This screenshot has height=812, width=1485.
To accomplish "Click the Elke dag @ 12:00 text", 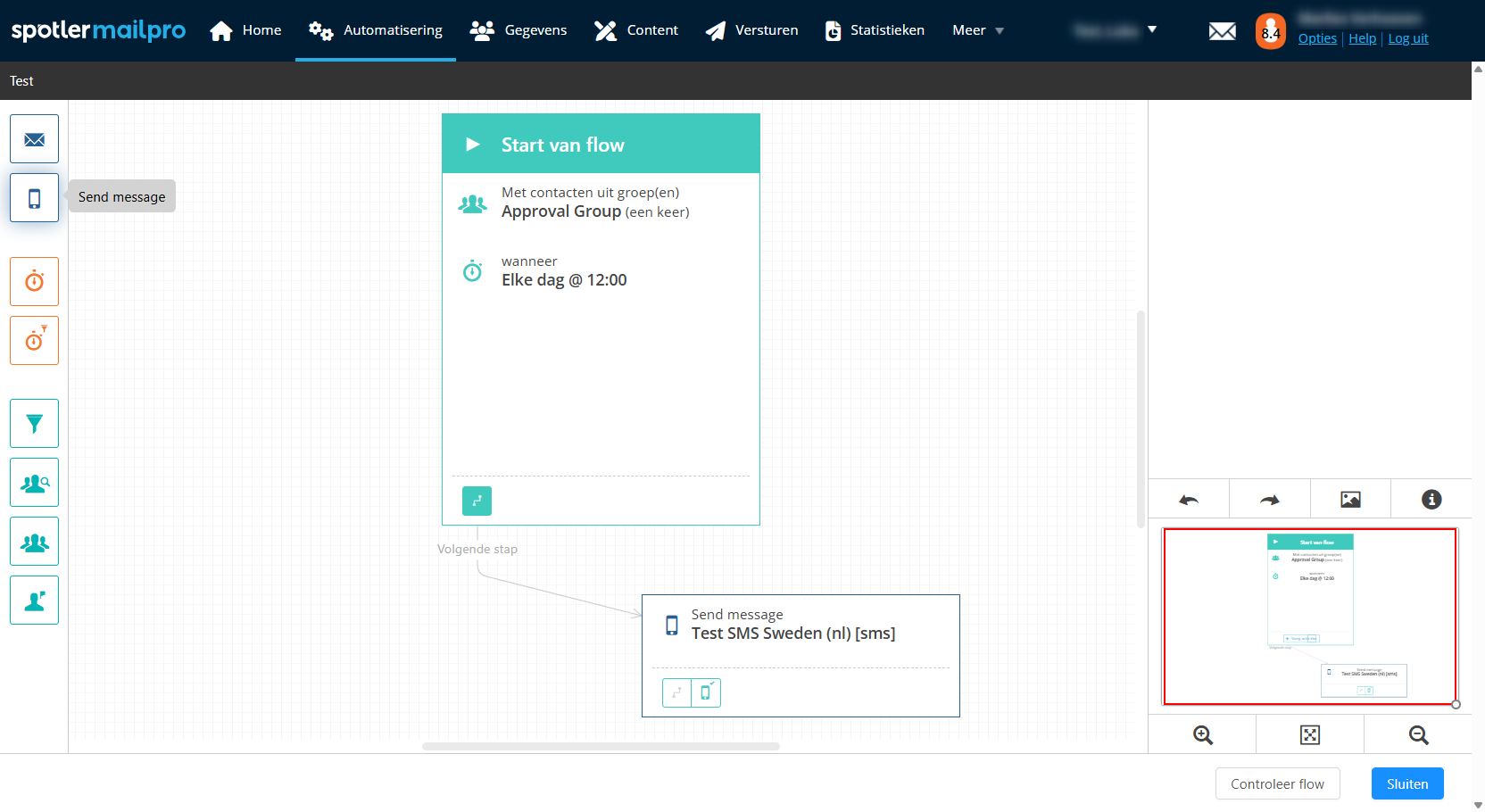I will click(x=564, y=280).
